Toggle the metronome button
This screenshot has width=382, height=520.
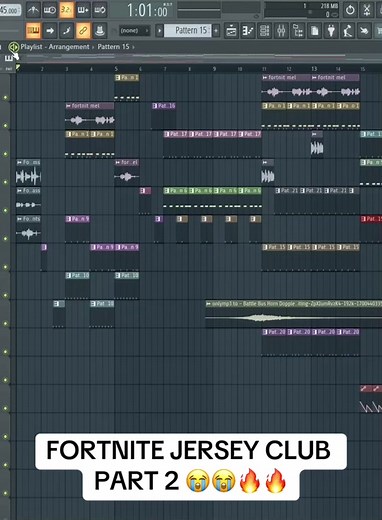[x=33, y=10]
